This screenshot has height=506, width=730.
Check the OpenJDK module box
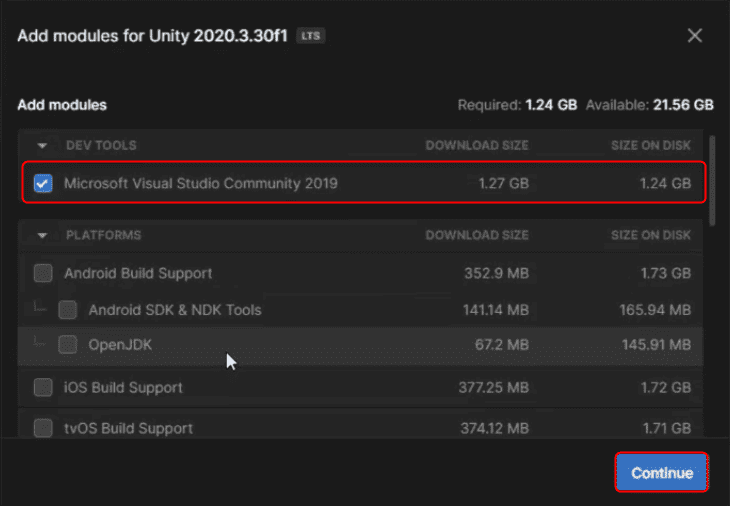coord(68,345)
